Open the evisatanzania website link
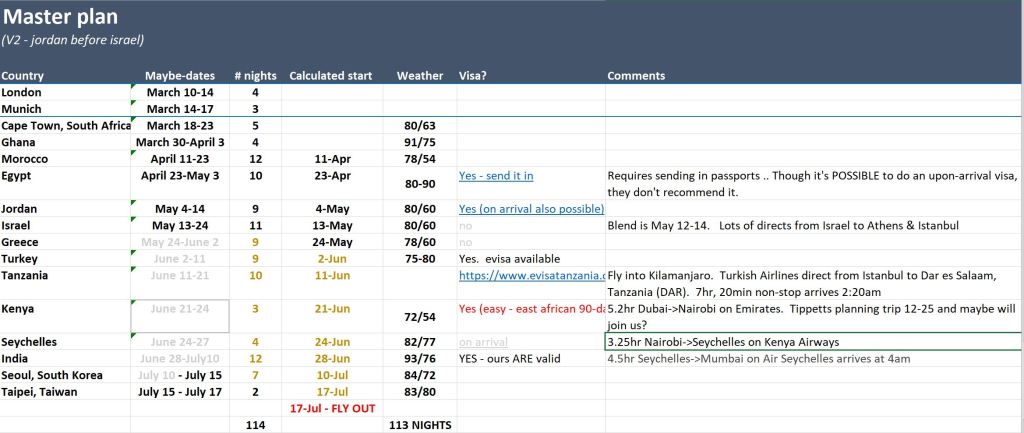Image resolution: width=1024 pixels, height=433 pixels. pyautogui.click(x=531, y=275)
